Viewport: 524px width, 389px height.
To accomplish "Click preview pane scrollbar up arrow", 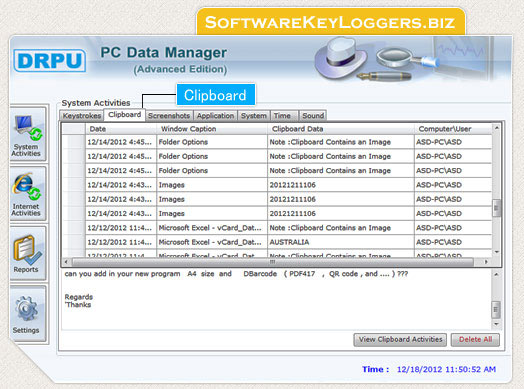I will click(x=496, y=275).
